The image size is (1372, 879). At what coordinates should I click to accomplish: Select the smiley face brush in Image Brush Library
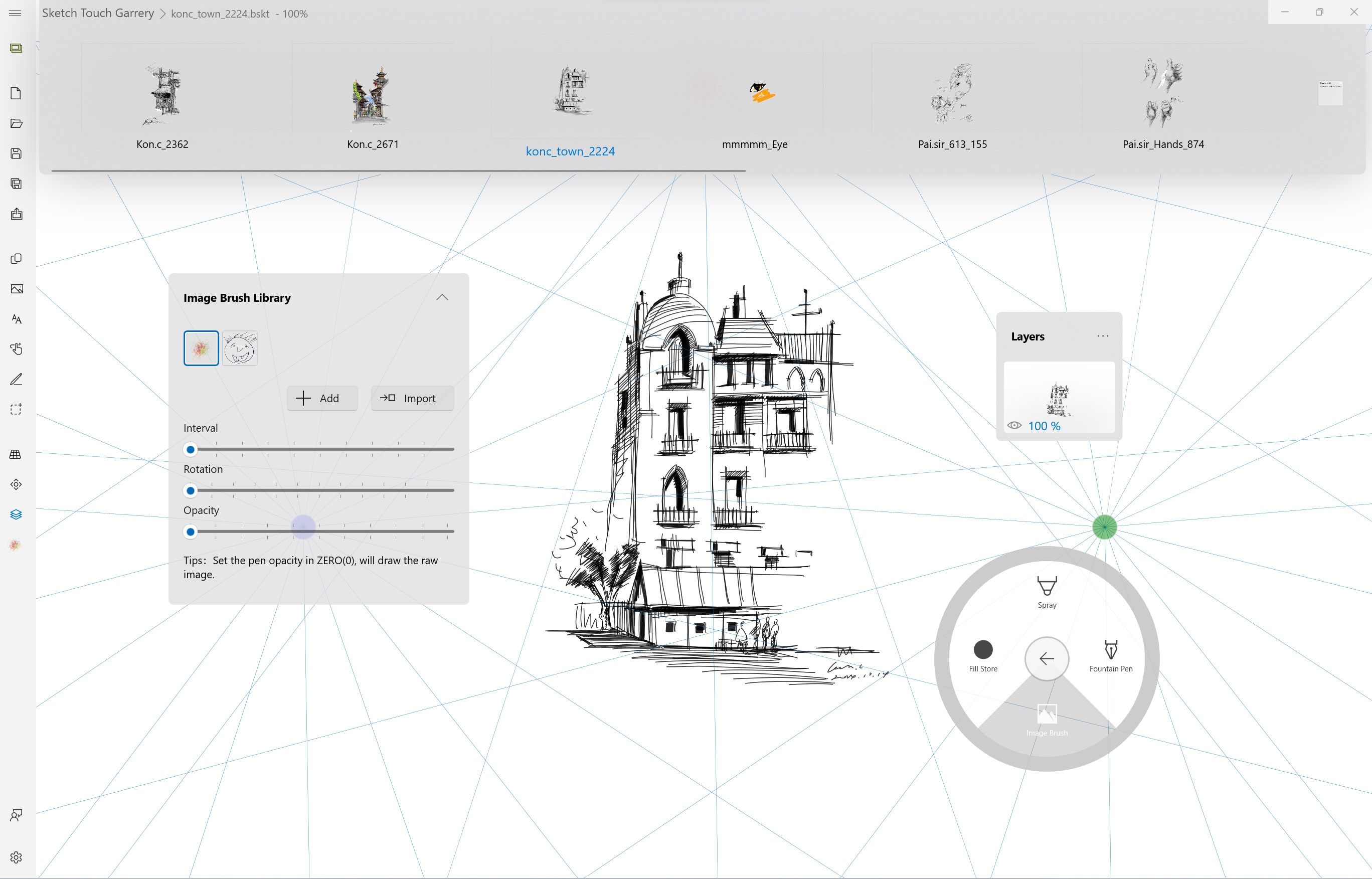point(240,347)
